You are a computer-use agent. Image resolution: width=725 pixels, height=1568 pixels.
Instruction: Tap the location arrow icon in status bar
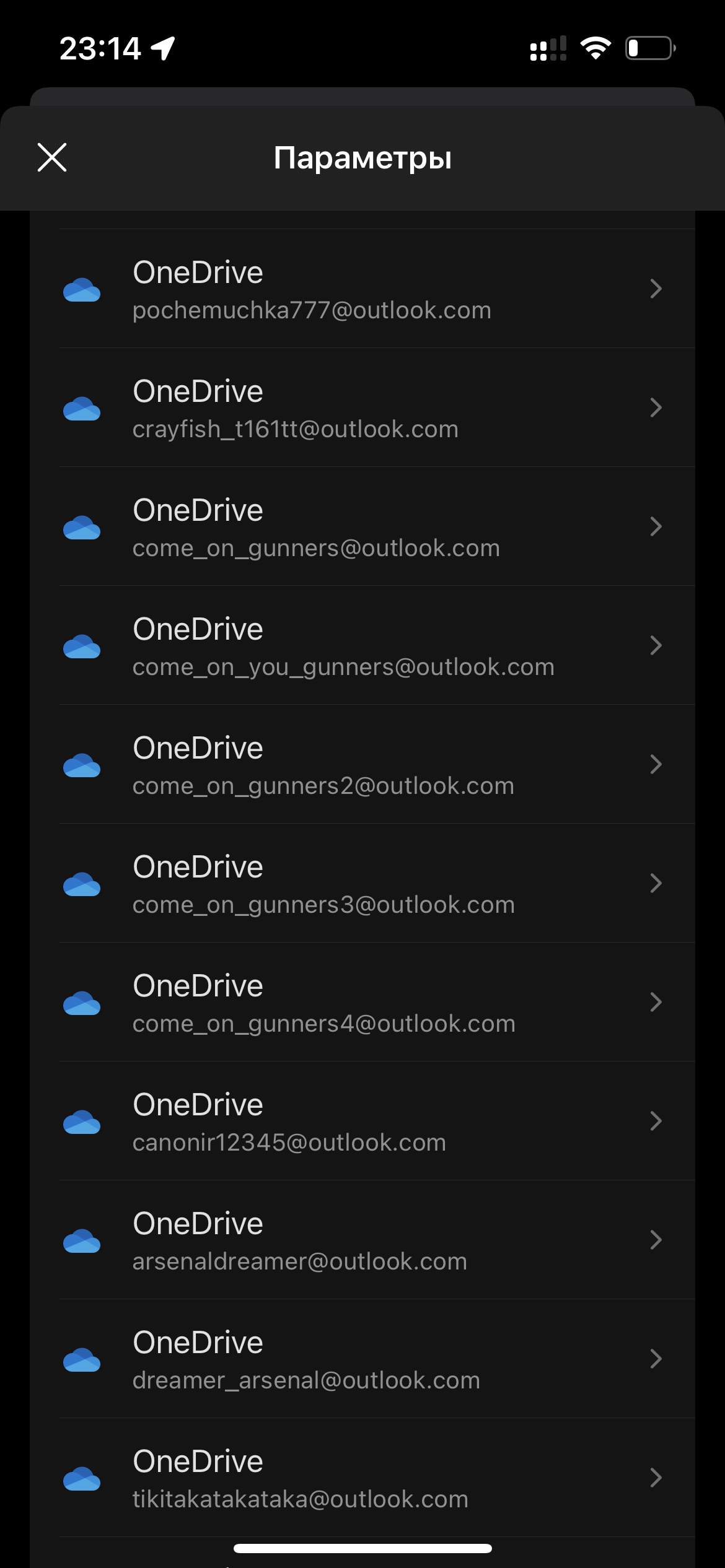163,48
